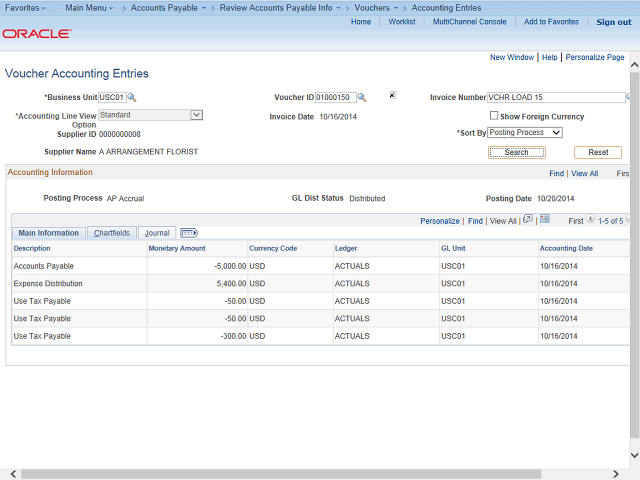This screenshot has width=640, height=480.
Task: Click the Voucher ID lookup magnifier icon
Action: (x=362, y=98)
